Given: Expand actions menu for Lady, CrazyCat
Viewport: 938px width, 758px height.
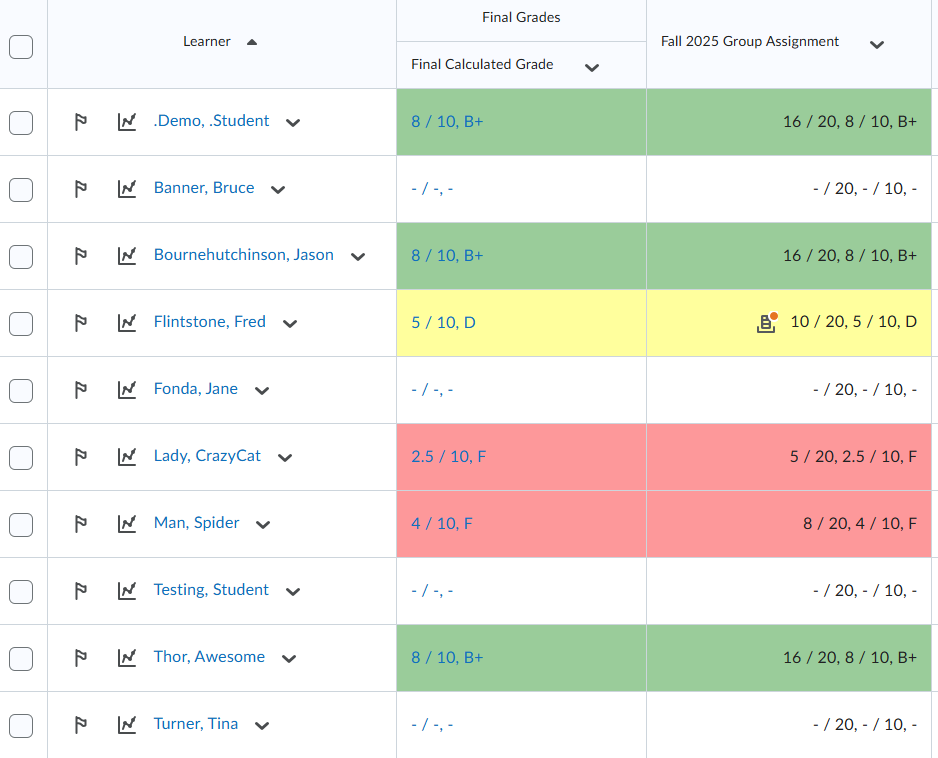Looking at the screenshot, I should (285, 458).
